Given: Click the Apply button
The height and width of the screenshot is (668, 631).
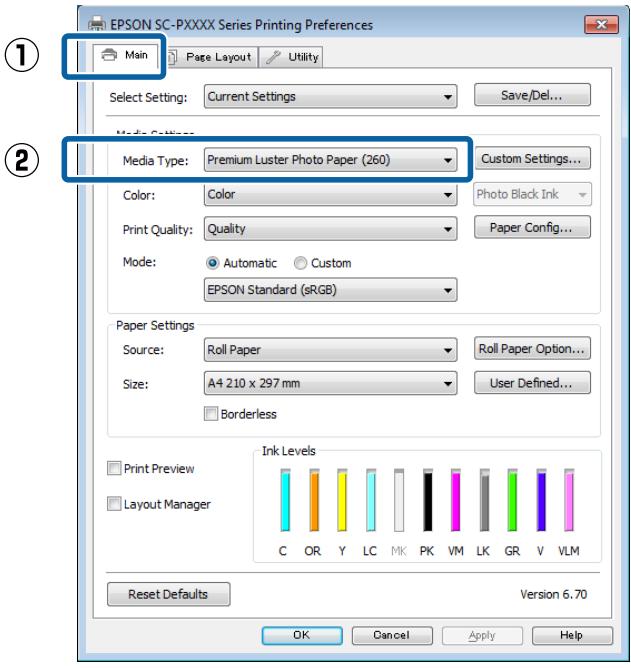Looking at the screenshot, I should click(482, 635).
